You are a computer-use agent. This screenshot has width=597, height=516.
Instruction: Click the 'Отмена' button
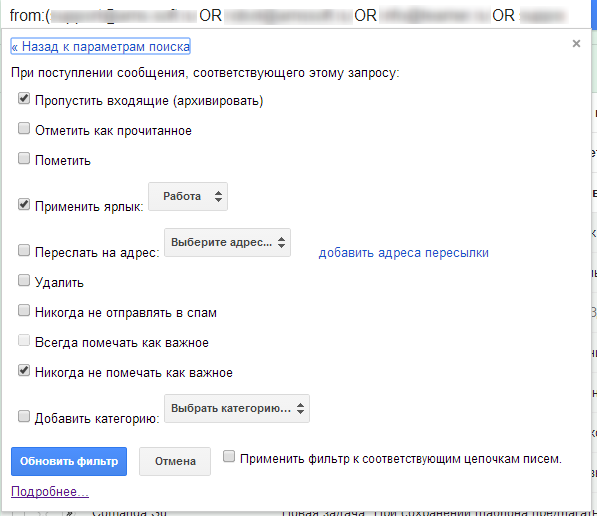pos(175,462)
